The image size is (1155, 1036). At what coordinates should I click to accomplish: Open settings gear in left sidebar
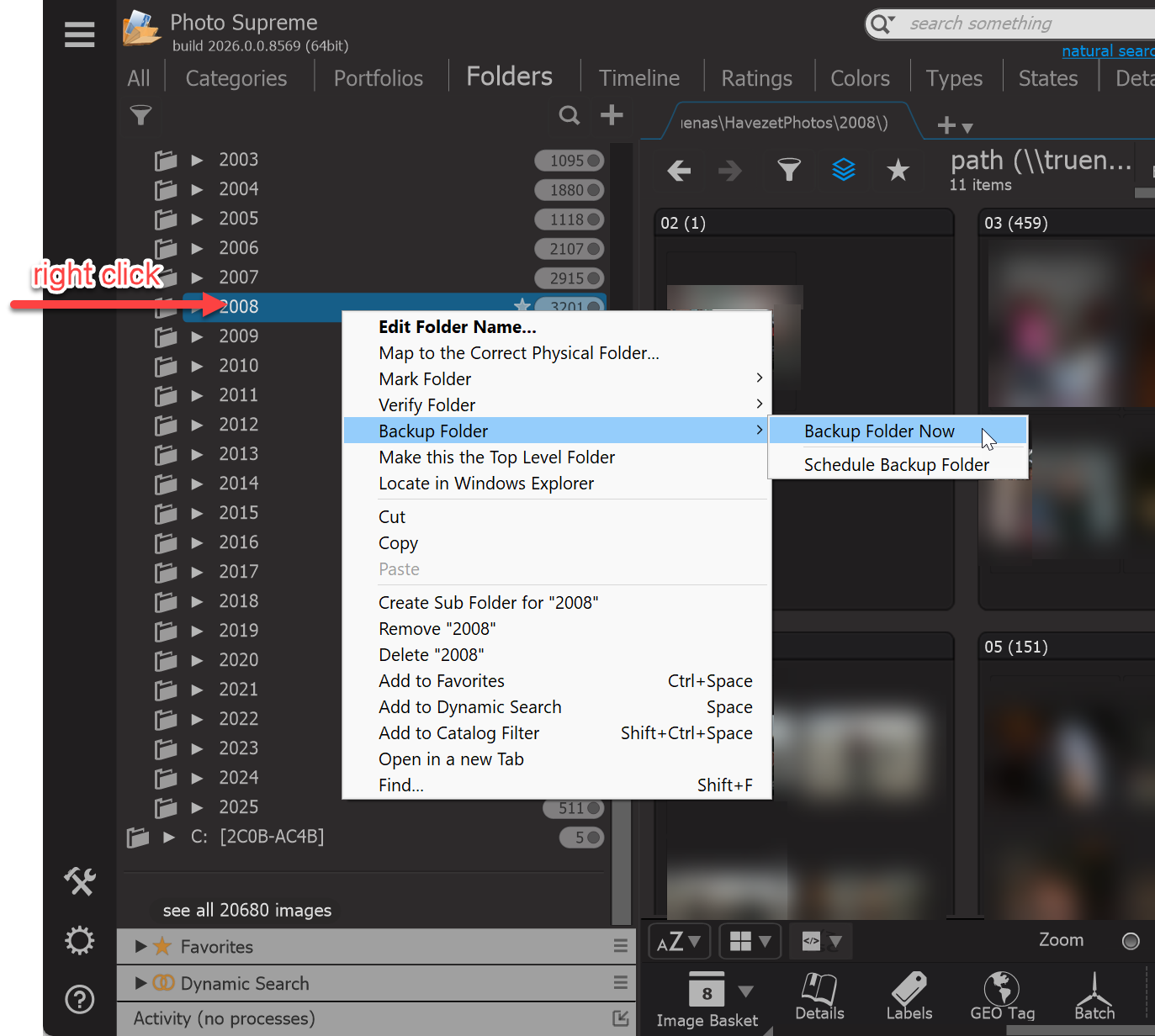pyautogui.click(x=80, y=940)
